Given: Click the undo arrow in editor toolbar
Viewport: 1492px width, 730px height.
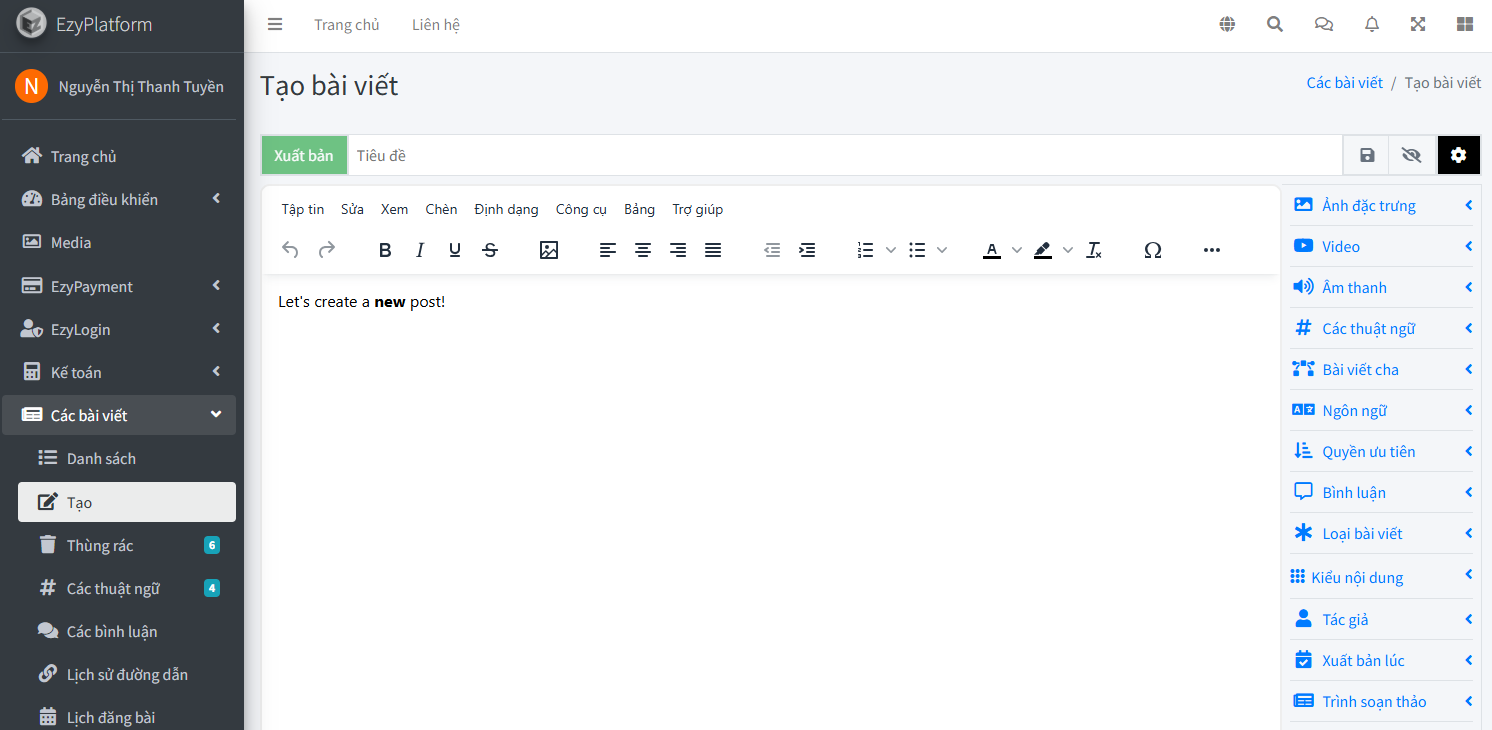Looking at the screenshot, I should coord(290,250).
